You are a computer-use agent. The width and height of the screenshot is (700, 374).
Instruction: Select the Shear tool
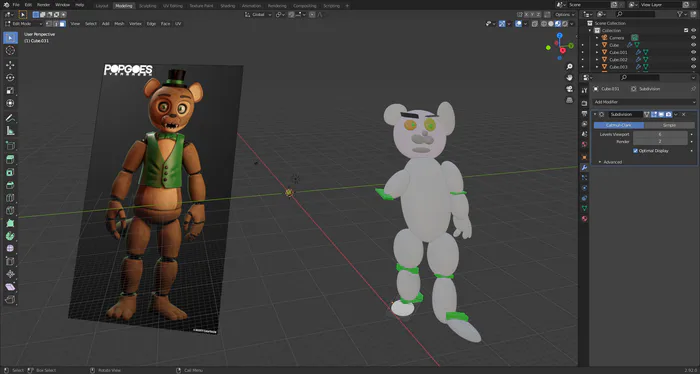[10, 287]
